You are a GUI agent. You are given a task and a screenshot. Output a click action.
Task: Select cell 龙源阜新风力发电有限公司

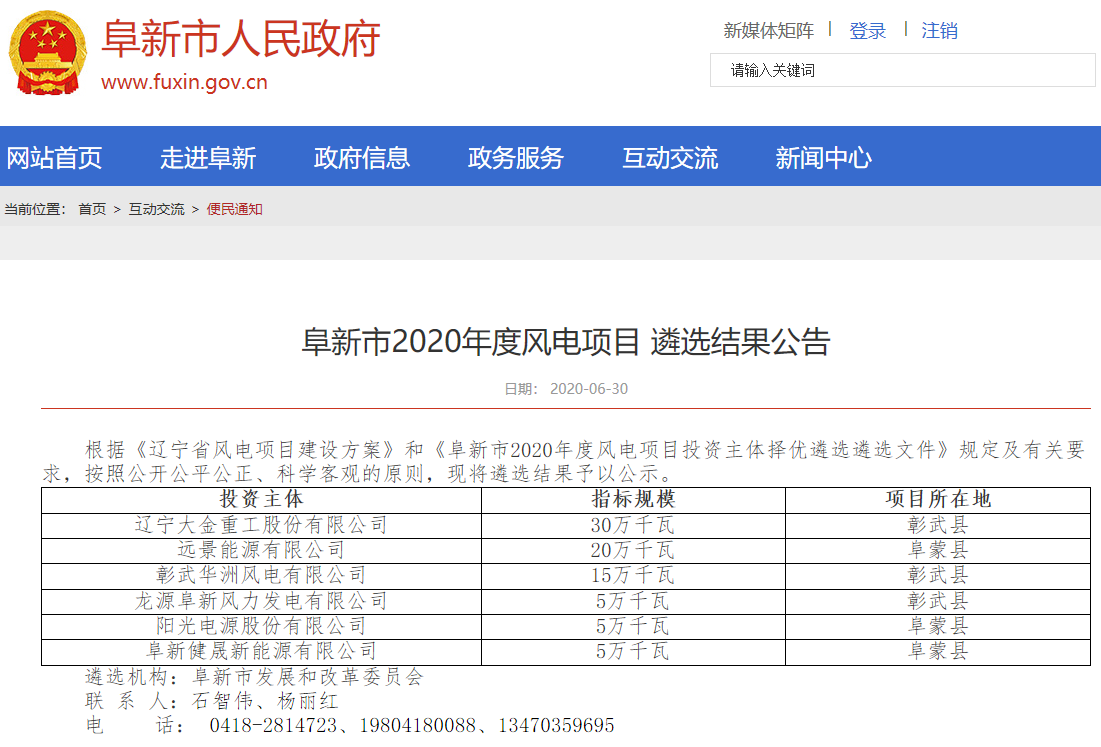pos(261,601)
